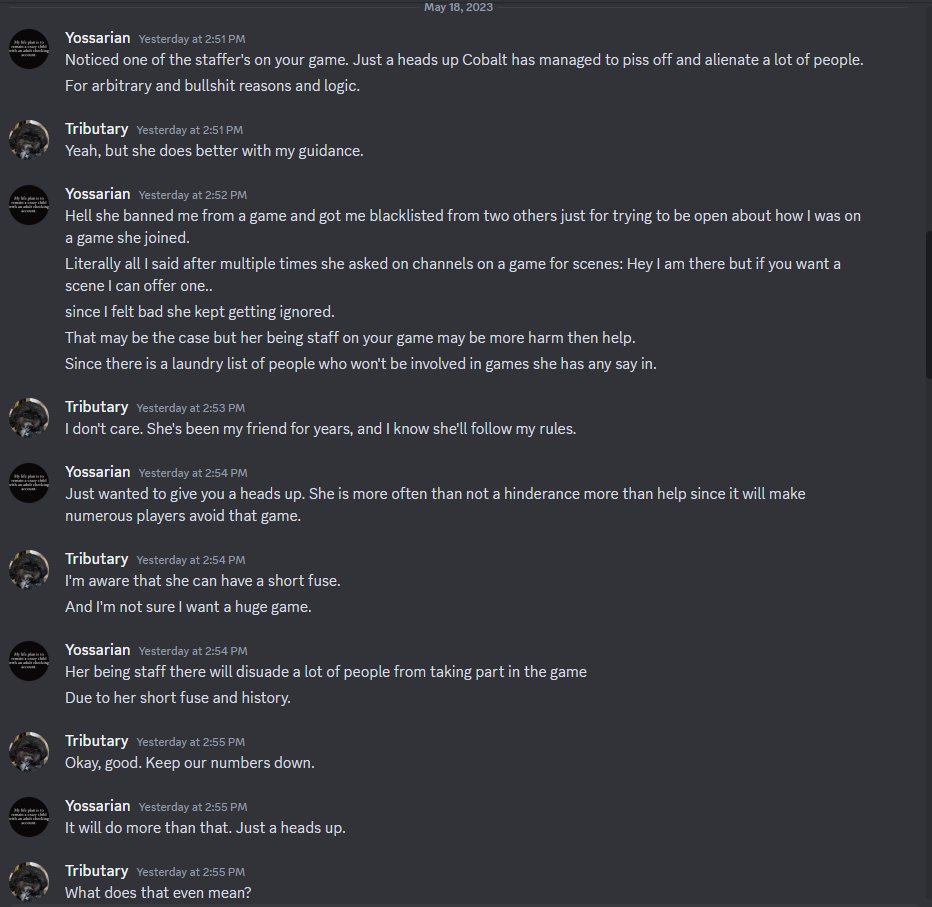Click Tributary's avatar beside "Yeah, but she does better"
Image resolution: width=932 pixels, height=907 pixels.
tap(29, 139)
